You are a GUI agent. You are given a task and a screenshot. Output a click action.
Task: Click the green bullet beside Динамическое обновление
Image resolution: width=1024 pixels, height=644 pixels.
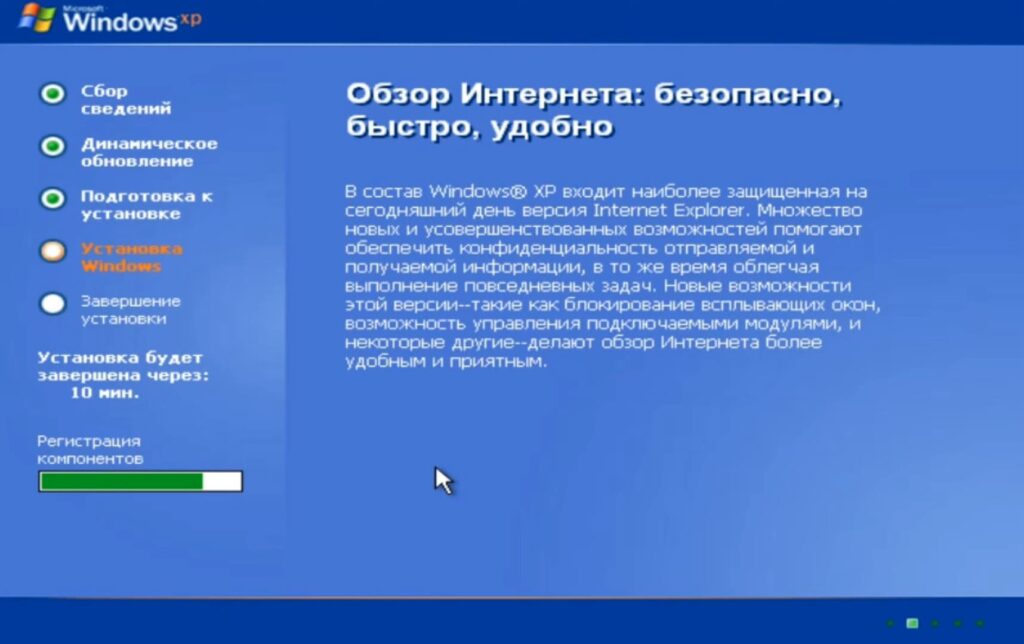pos(53,146)
